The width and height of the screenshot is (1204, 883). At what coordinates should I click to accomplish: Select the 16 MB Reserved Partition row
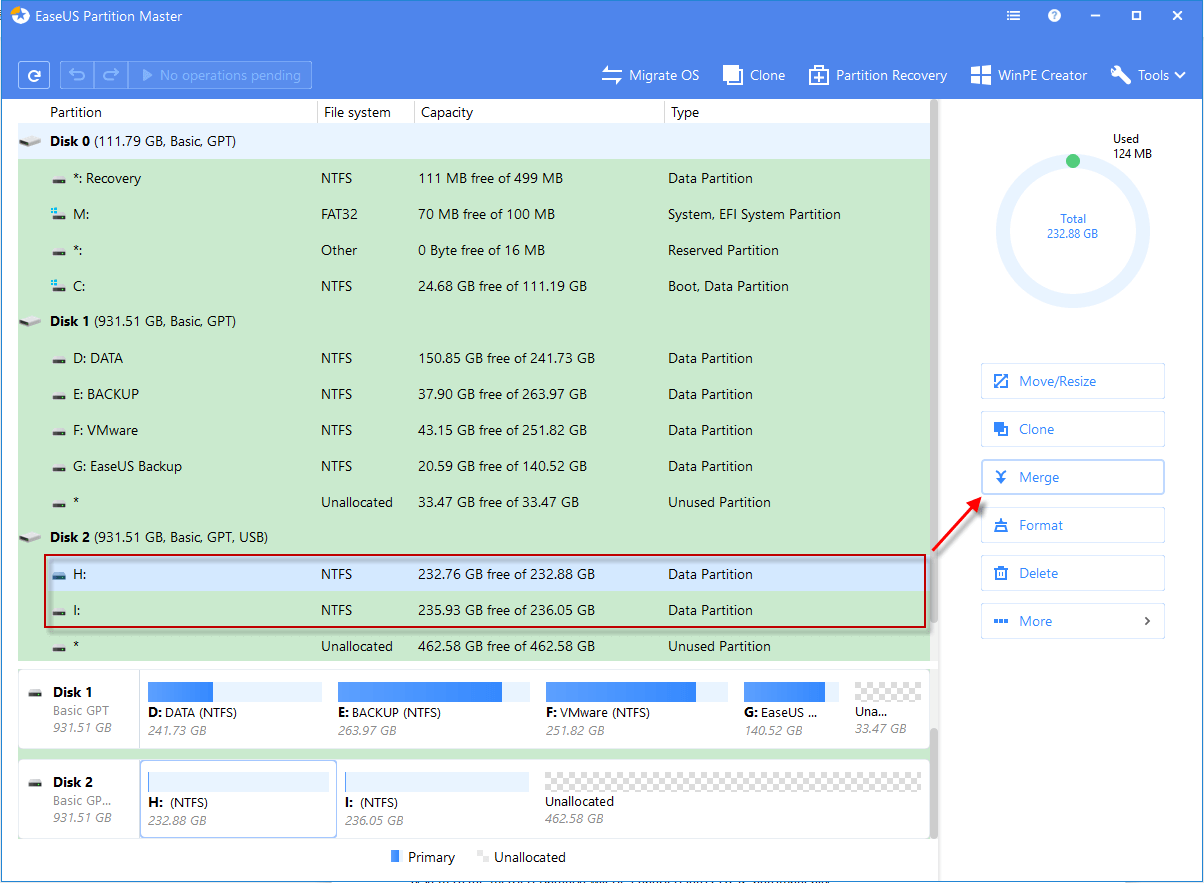[474, 250]
